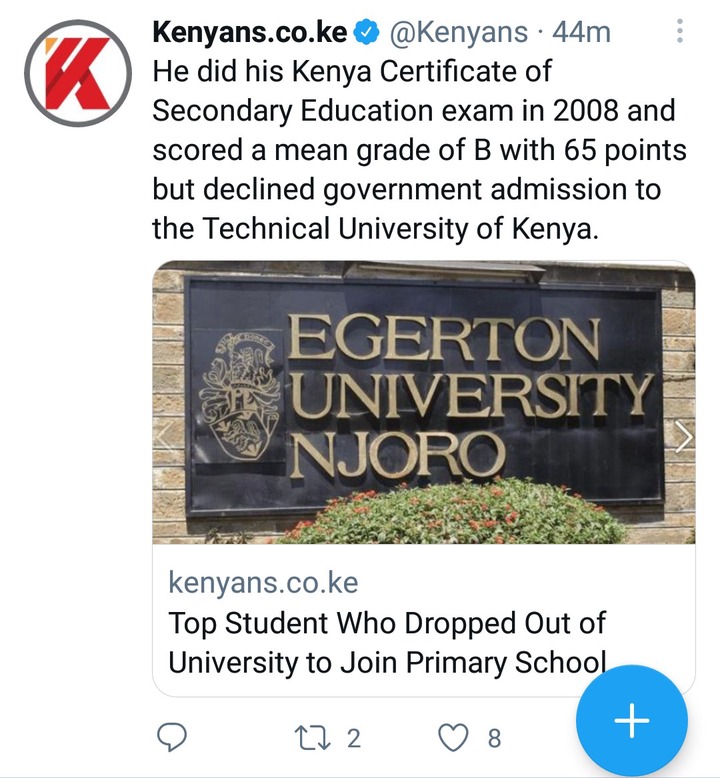Click the like count showing 8
This screenshot has height=778, width=720.
493,739
